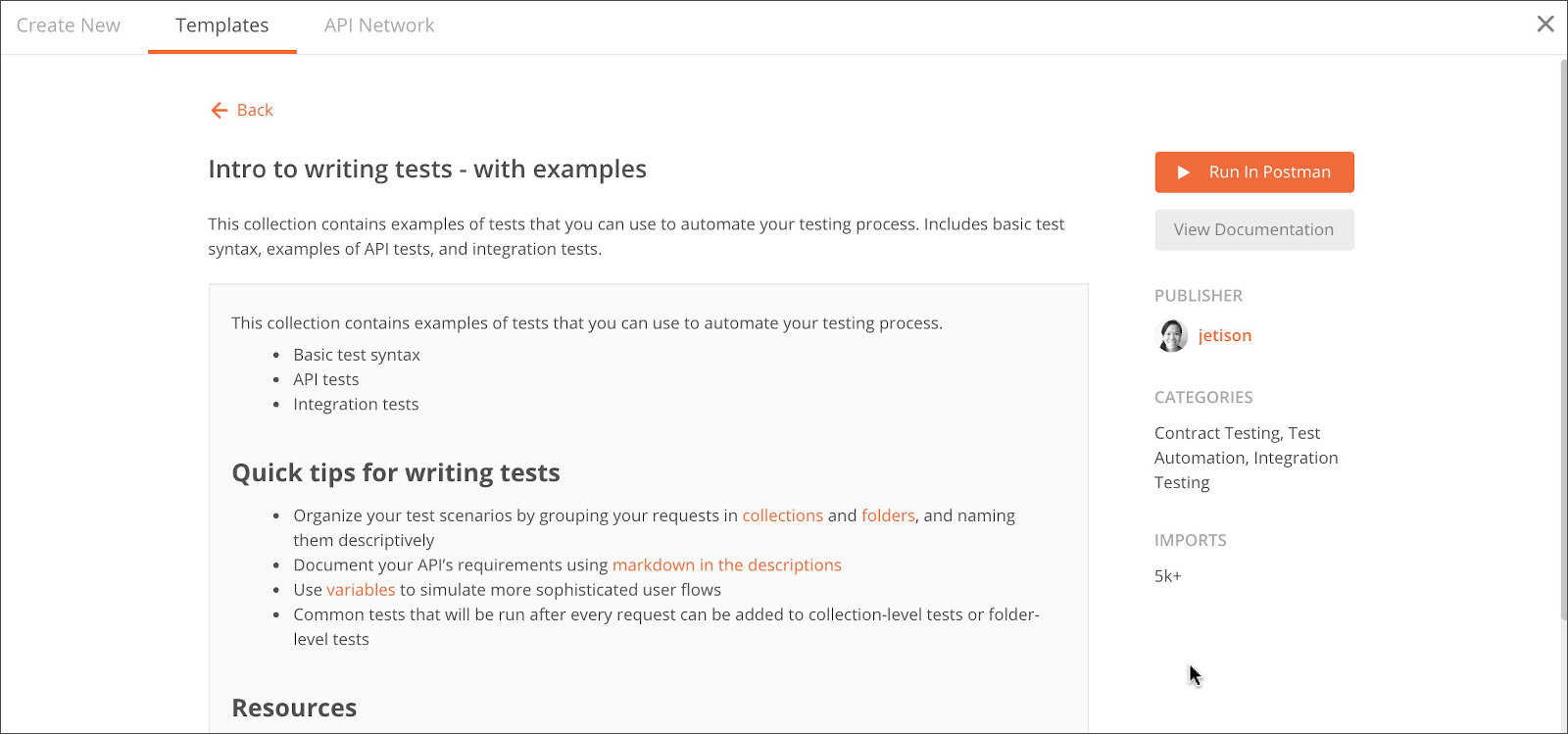Click the Quick tips for writing tests heading
Screen dimensions: 1568x734
point(396,472)
